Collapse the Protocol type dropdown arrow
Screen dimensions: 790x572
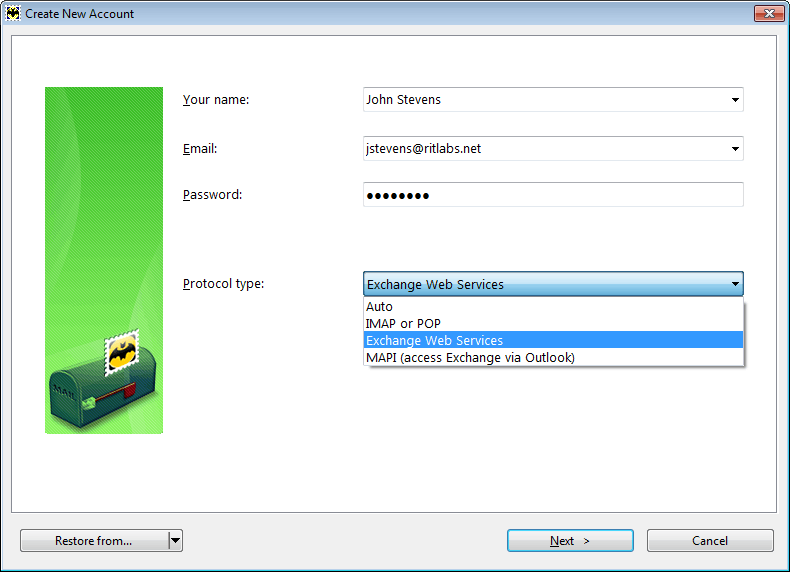(x=735, y=284)
